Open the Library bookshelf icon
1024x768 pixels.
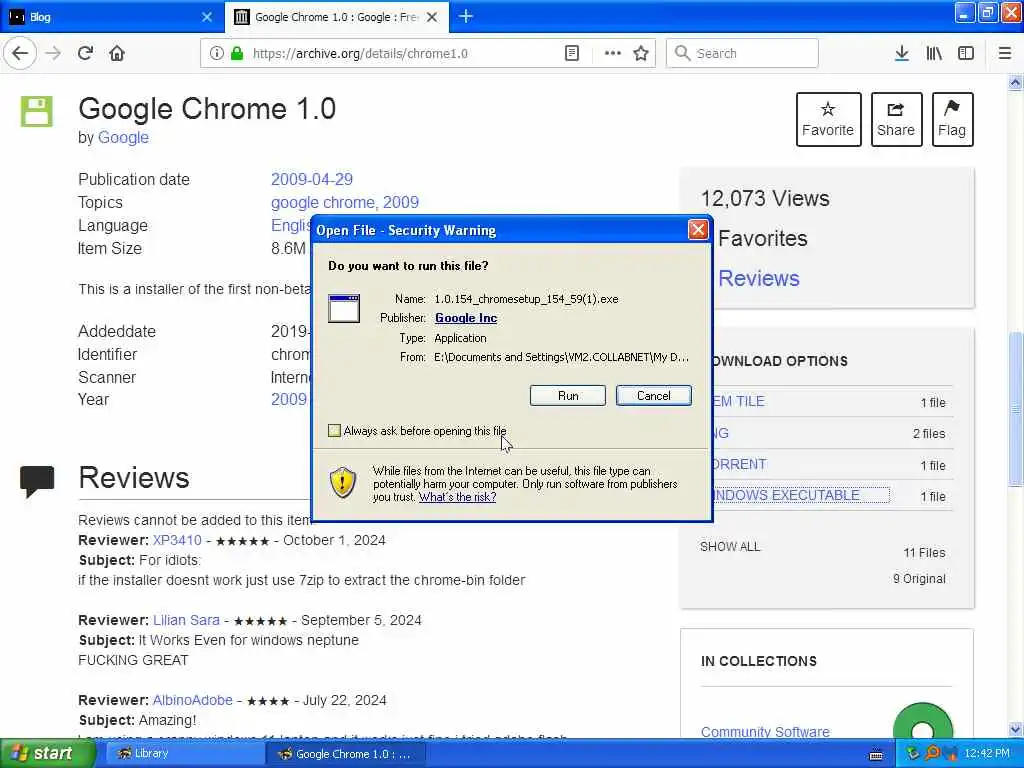[934, 54]
